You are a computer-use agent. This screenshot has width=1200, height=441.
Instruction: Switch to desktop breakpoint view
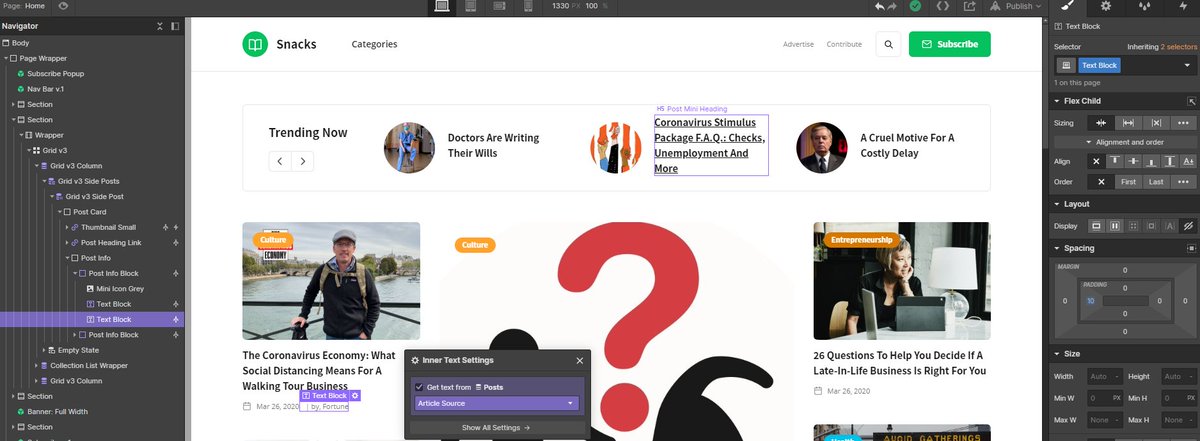[x=442, y=6]
